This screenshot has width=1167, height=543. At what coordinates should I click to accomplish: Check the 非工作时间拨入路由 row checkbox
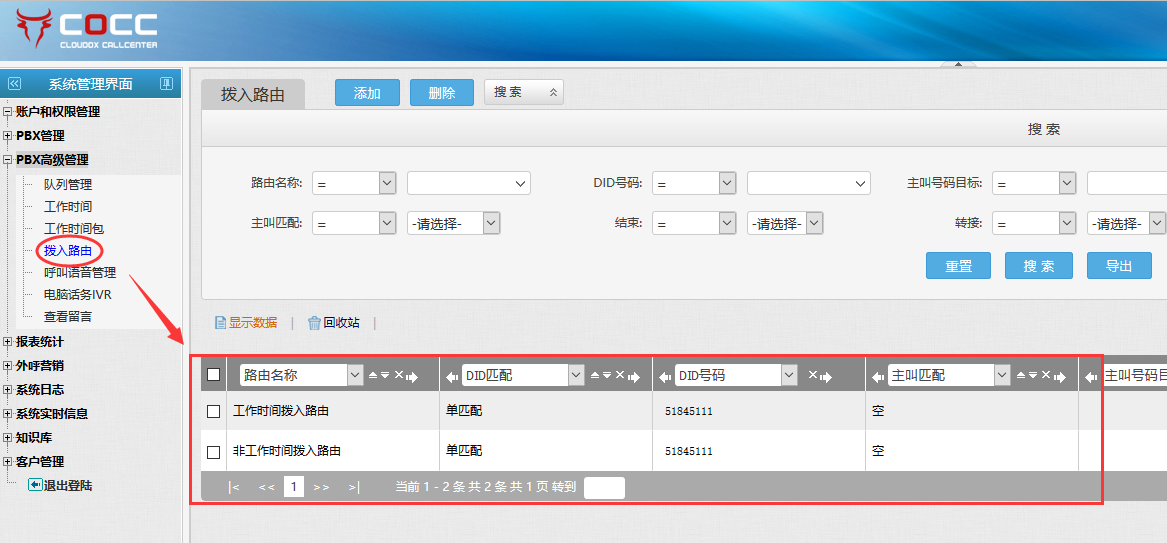[x=213, y=452]
